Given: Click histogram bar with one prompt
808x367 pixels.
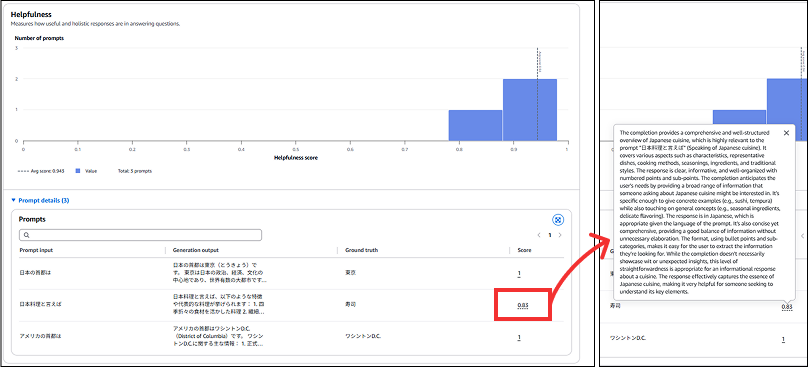Looking at the screenshot, I should click(x=475, y=125).
